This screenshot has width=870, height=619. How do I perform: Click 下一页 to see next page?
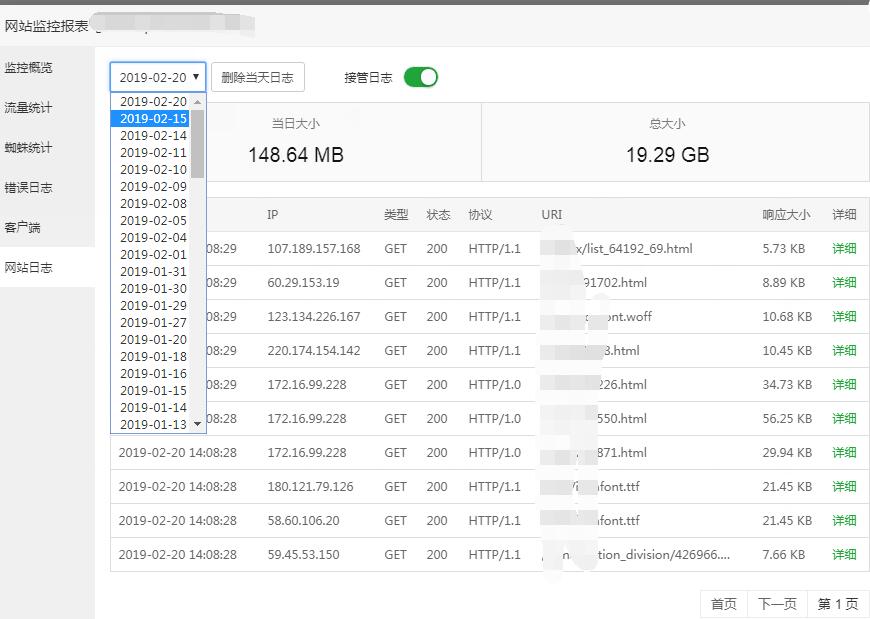(777, 604)
